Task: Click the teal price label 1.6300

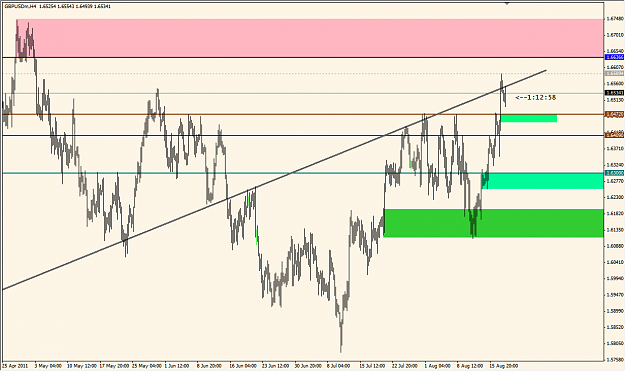Action: click(x=614, y=173)
